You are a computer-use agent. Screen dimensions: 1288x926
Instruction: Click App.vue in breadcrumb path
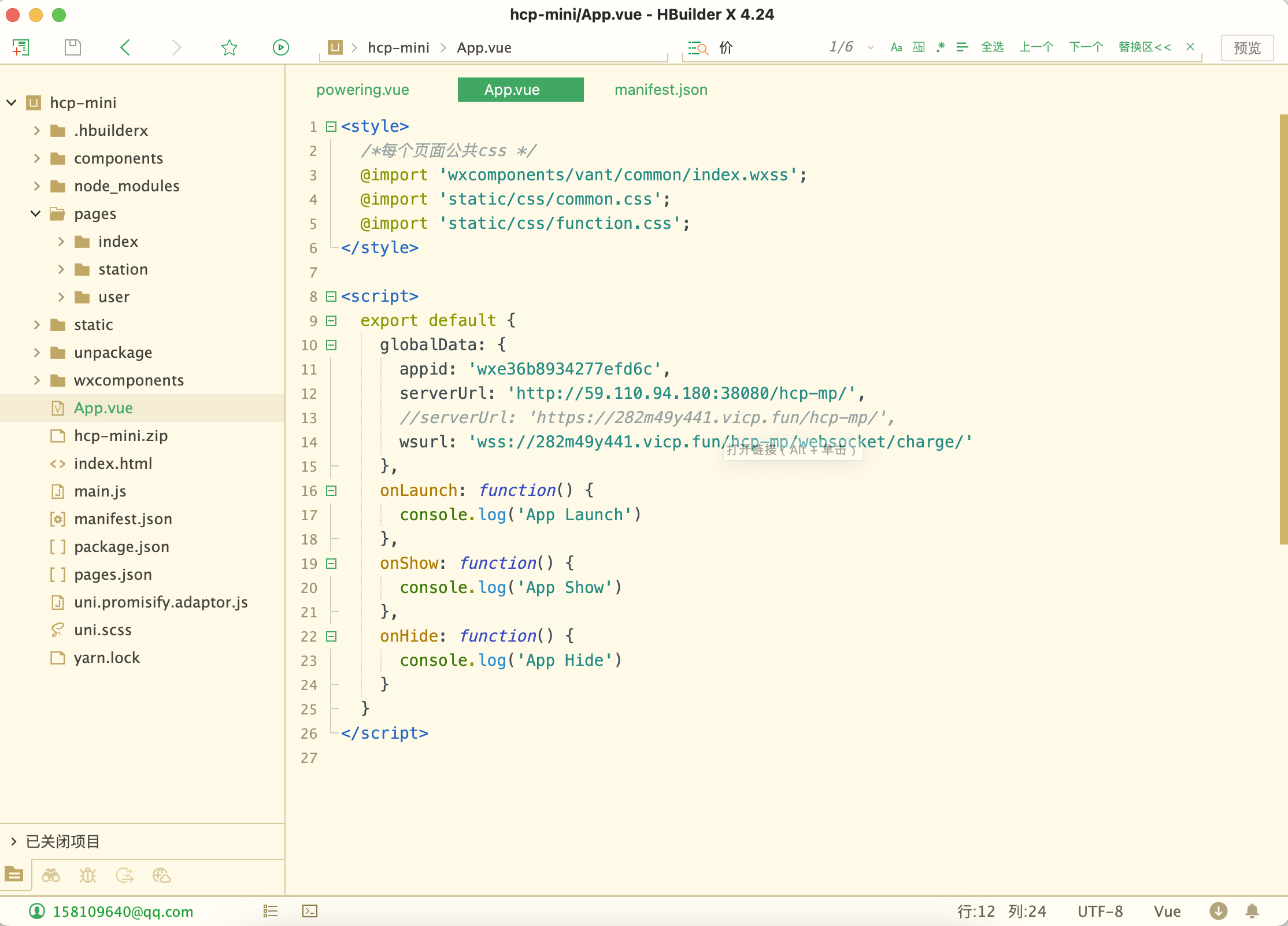tap(484, 47)
